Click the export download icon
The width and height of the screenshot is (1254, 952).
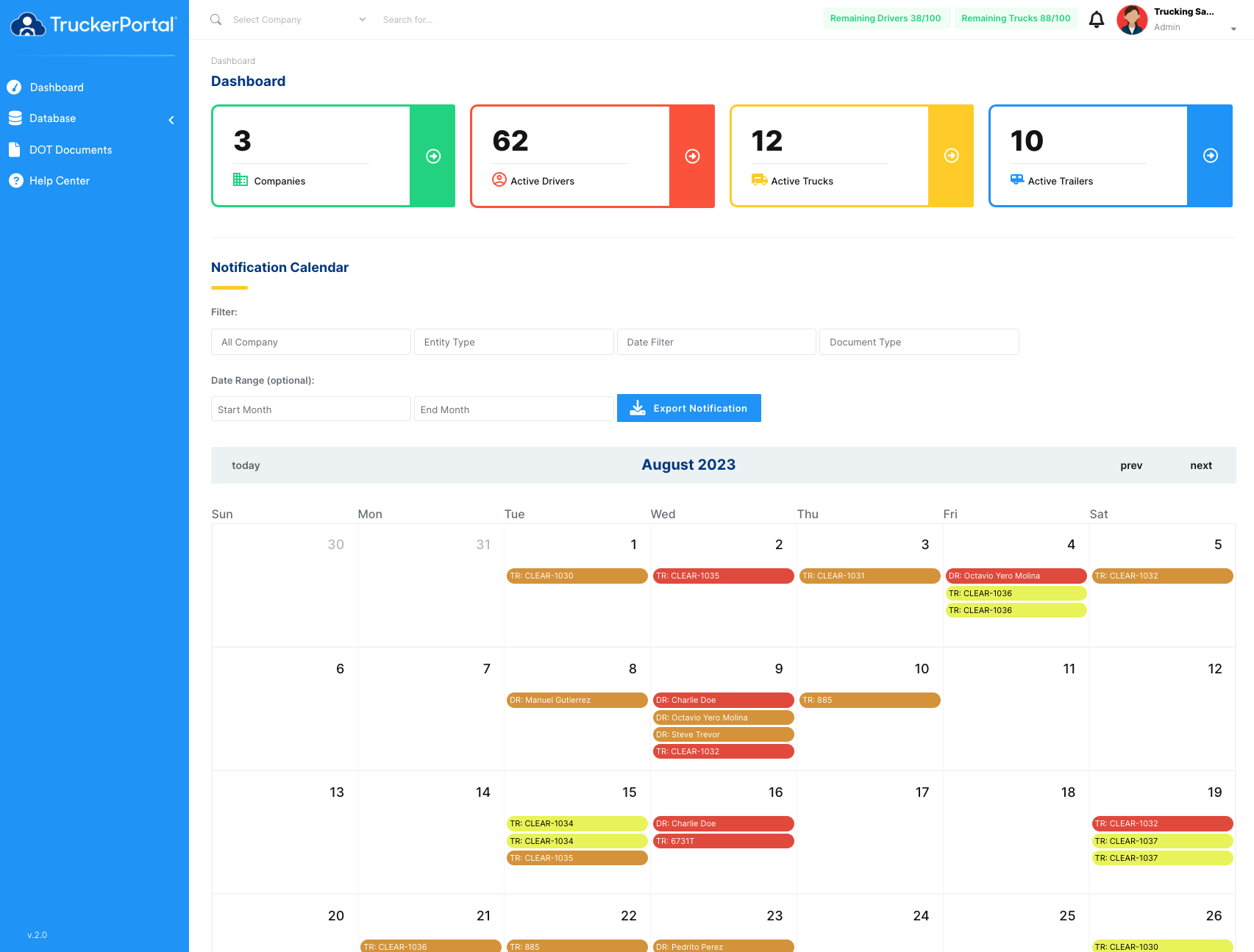tap(638, 408)
